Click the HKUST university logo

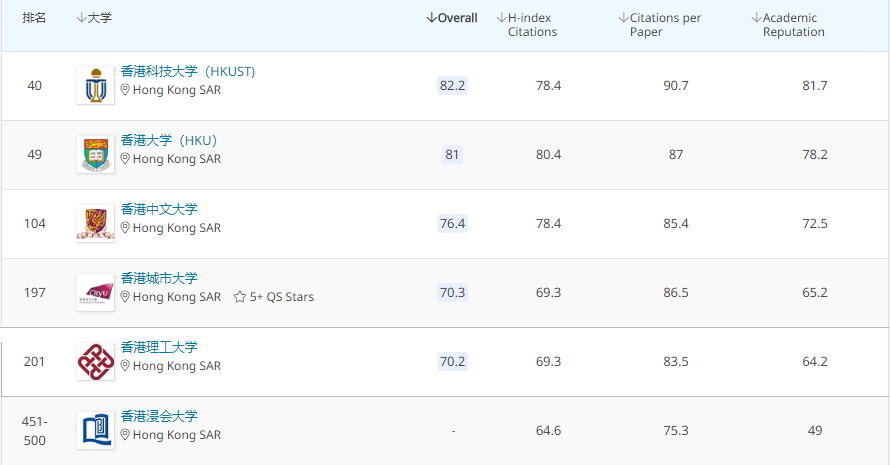(x=95, y=86)
